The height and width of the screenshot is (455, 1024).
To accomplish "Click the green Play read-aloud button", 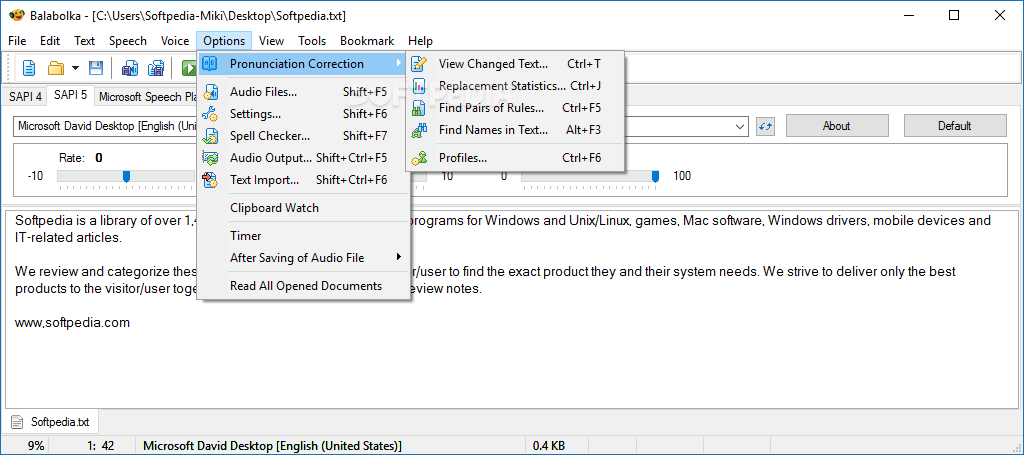I will pyautogui.click(x=189, y=67).
